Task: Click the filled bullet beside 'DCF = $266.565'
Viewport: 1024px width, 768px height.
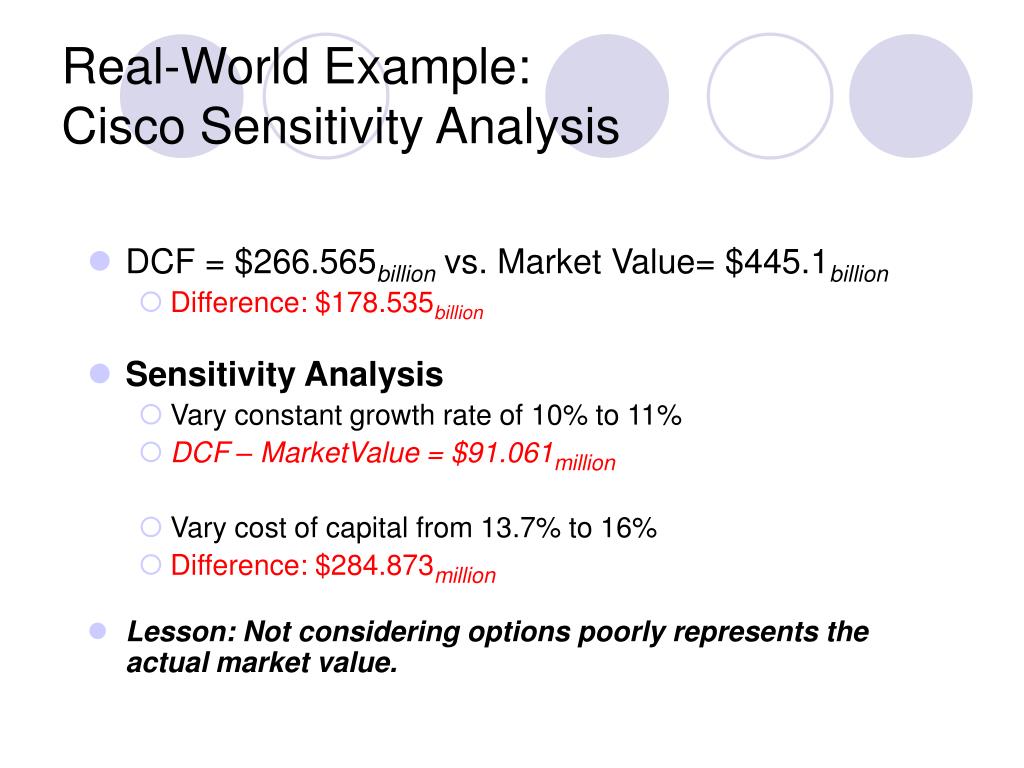Action: [x=99, y=261]
